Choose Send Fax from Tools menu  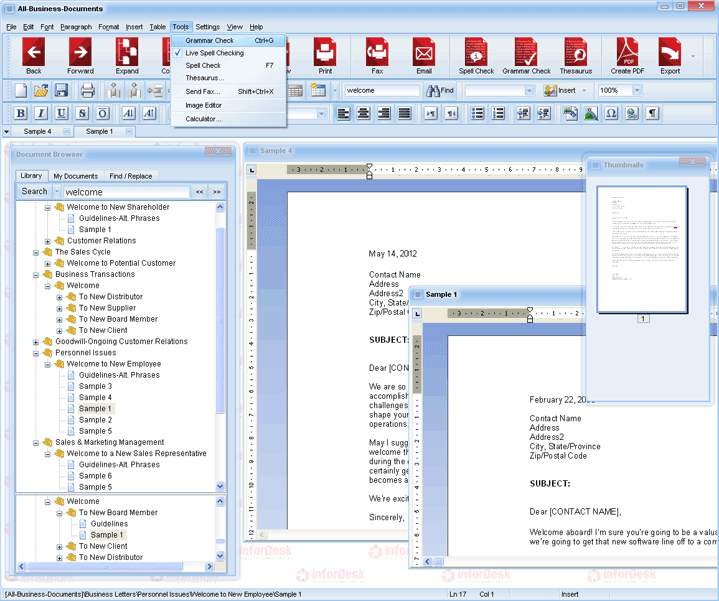click(x=228, y=92)
